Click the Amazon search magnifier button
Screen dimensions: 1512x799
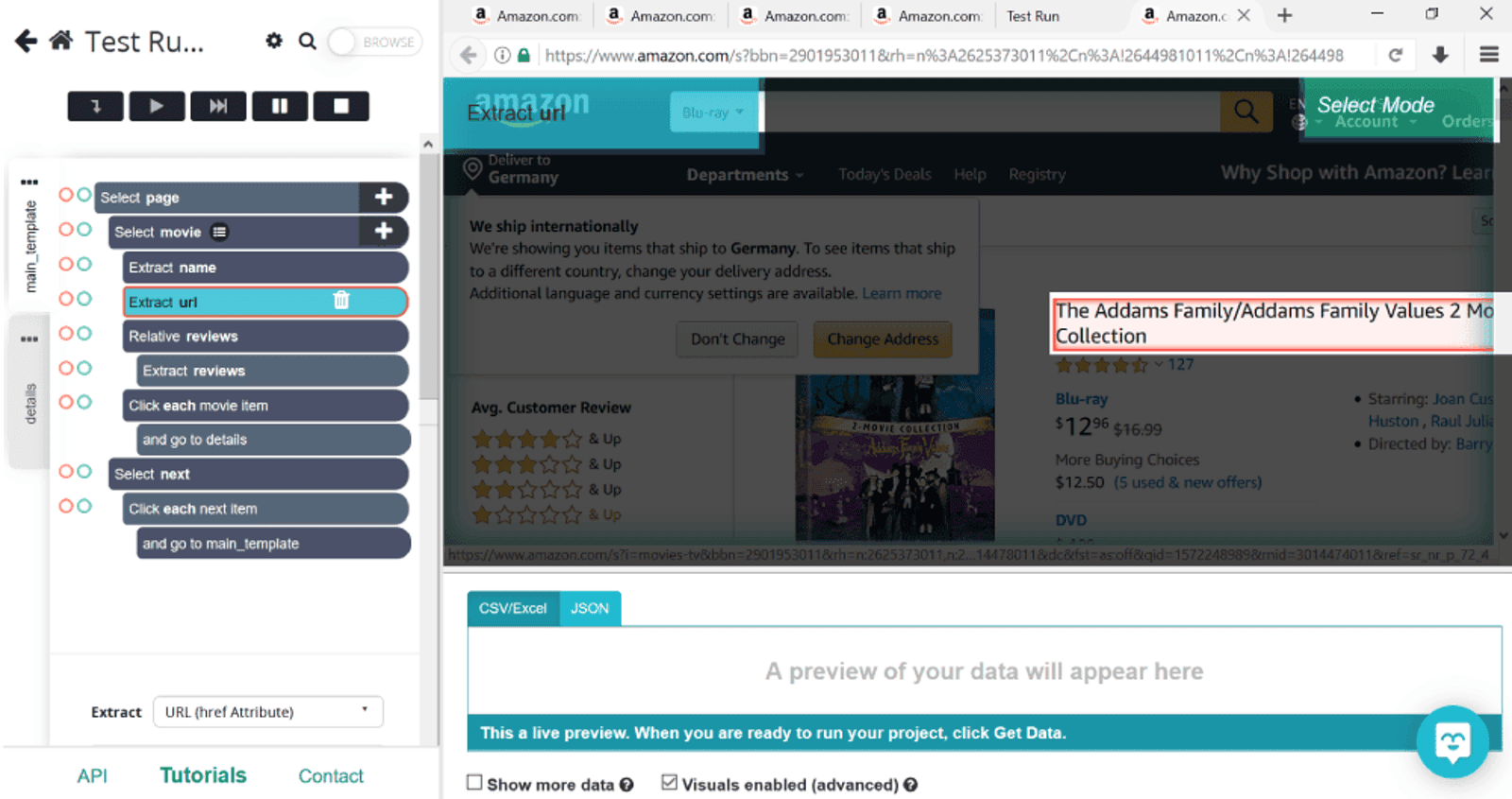1246,112
